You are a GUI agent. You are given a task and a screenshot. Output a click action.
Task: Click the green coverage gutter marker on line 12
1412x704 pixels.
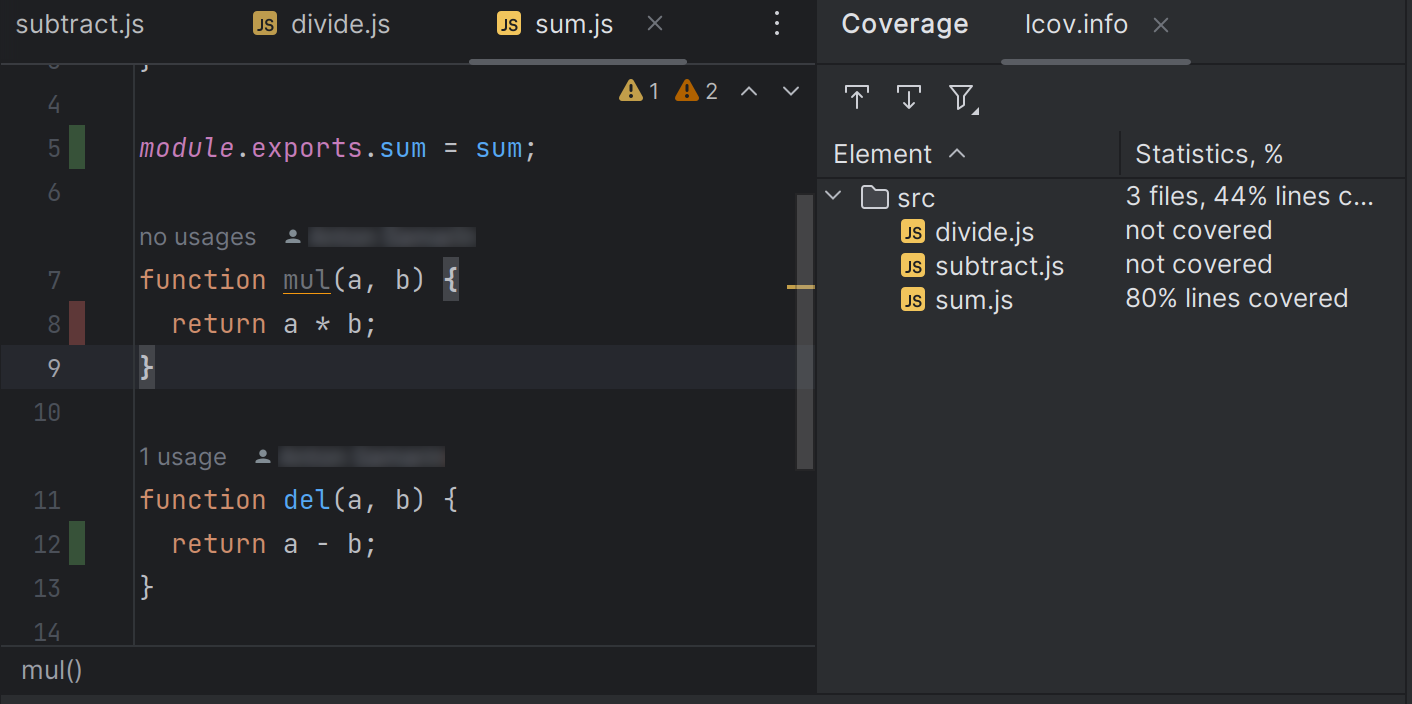coord(76,543)
